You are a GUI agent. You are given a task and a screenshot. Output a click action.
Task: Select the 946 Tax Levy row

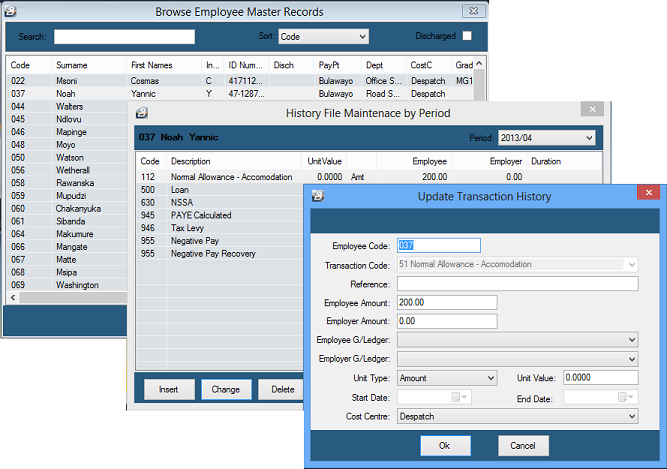[220, 228]
